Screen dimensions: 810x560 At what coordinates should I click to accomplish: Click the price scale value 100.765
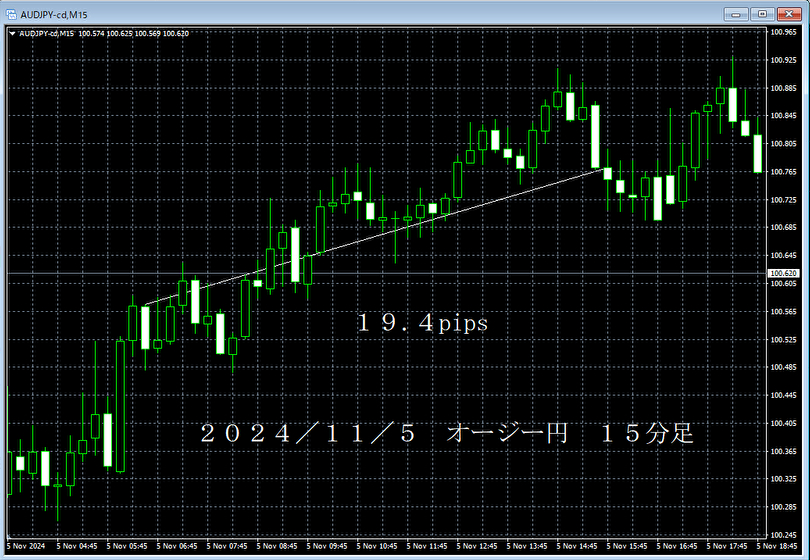[783, 172]
